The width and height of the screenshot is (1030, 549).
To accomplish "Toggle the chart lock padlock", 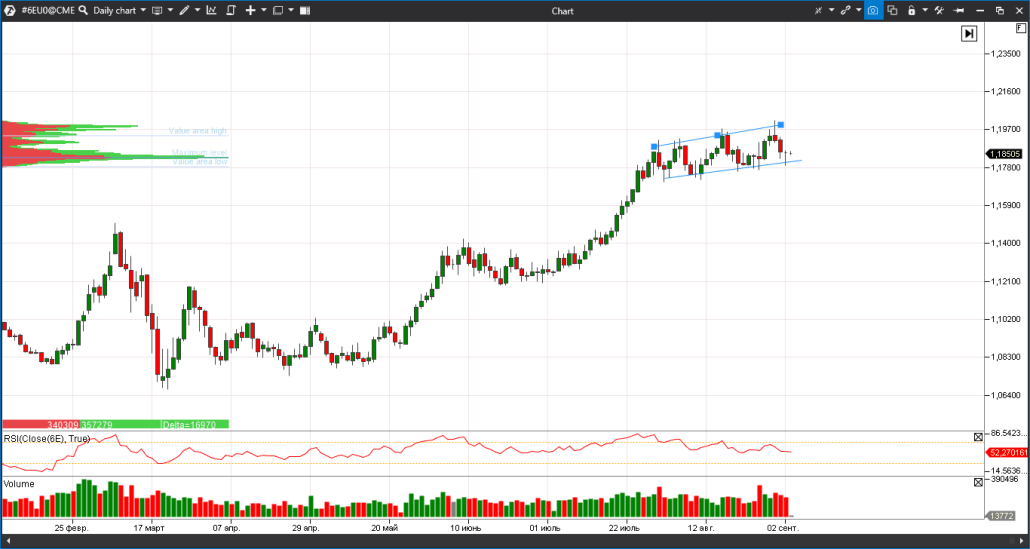I will click(x=911, y=11).
